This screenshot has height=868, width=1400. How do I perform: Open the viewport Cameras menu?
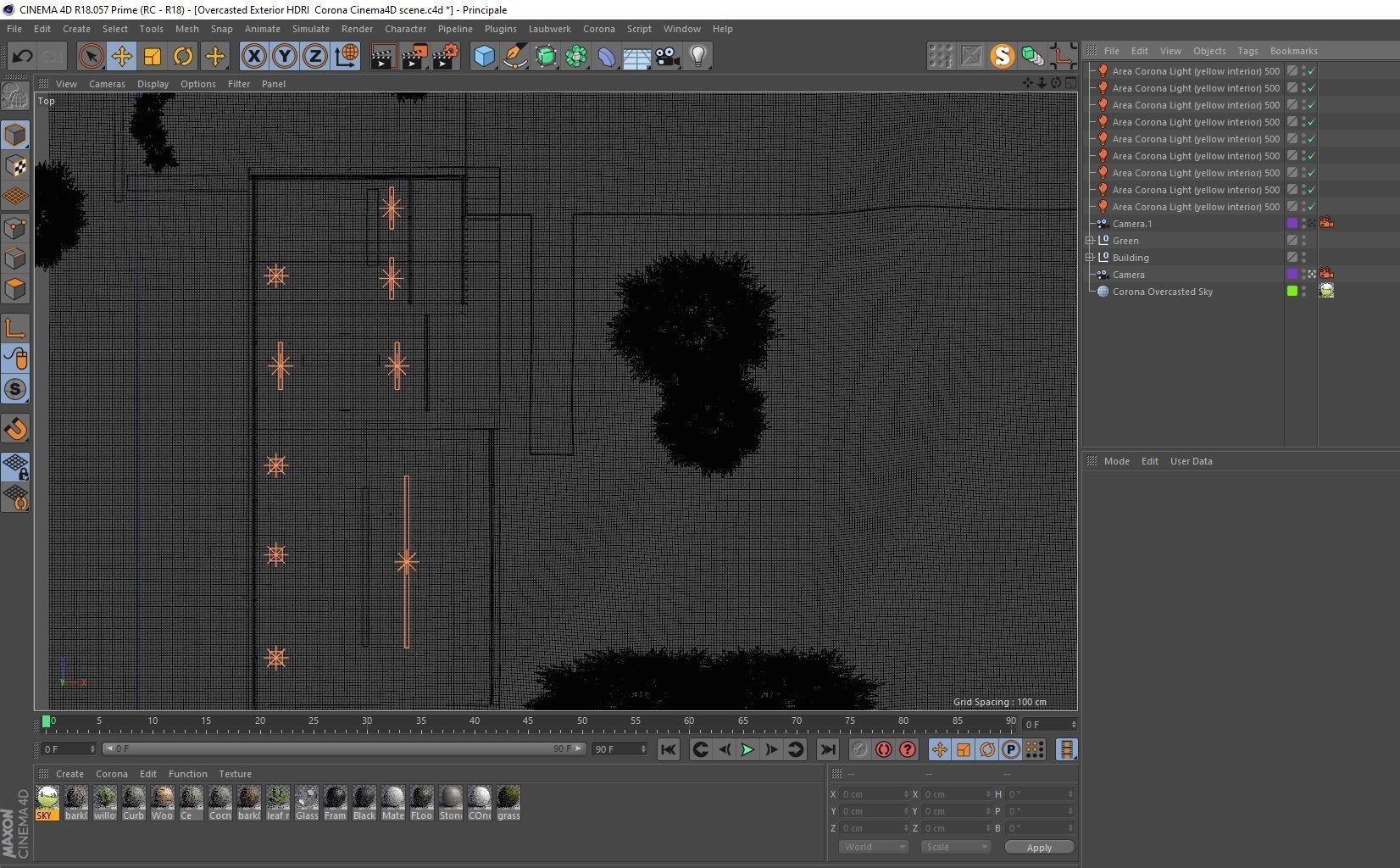[107, 84]
